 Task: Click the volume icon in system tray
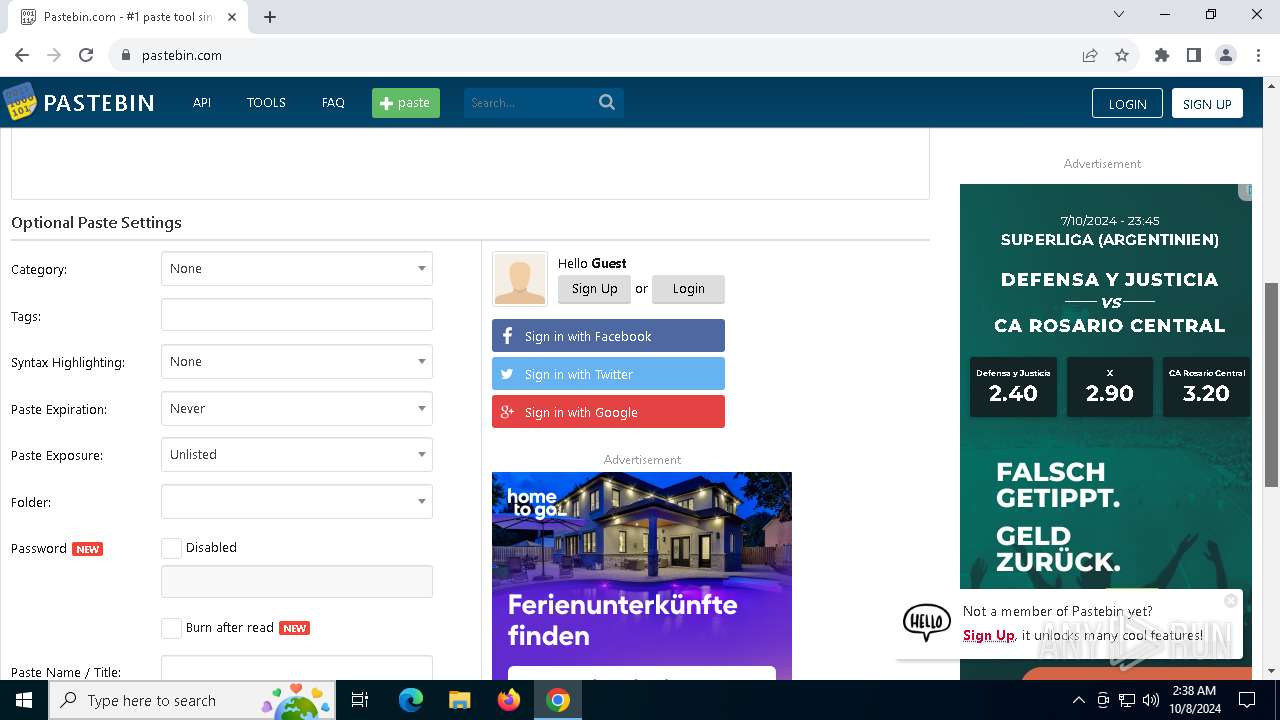pos(1151,700)
